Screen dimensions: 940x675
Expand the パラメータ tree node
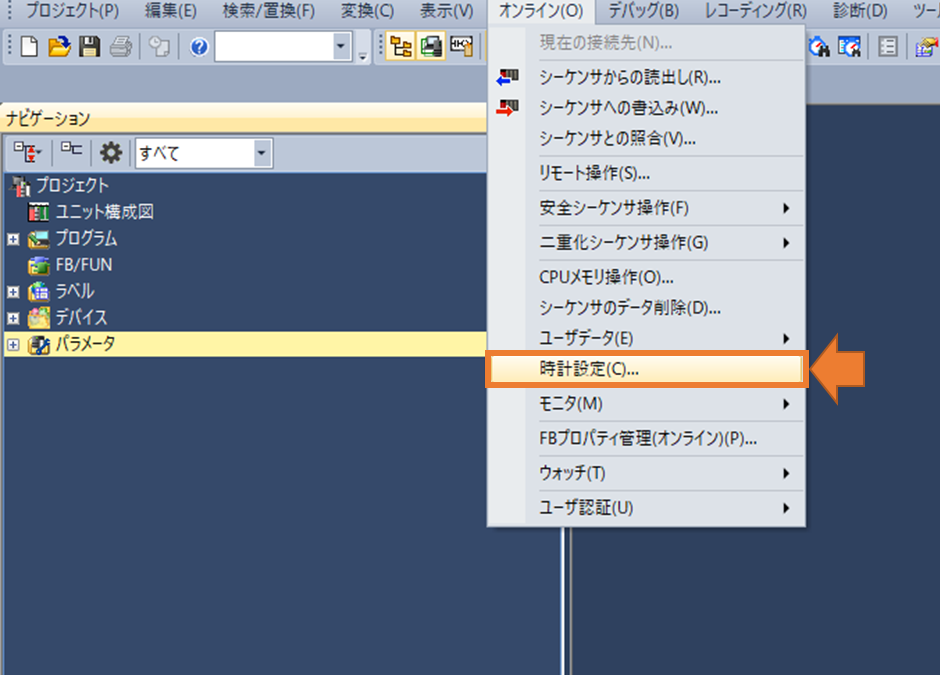[13, 344]
